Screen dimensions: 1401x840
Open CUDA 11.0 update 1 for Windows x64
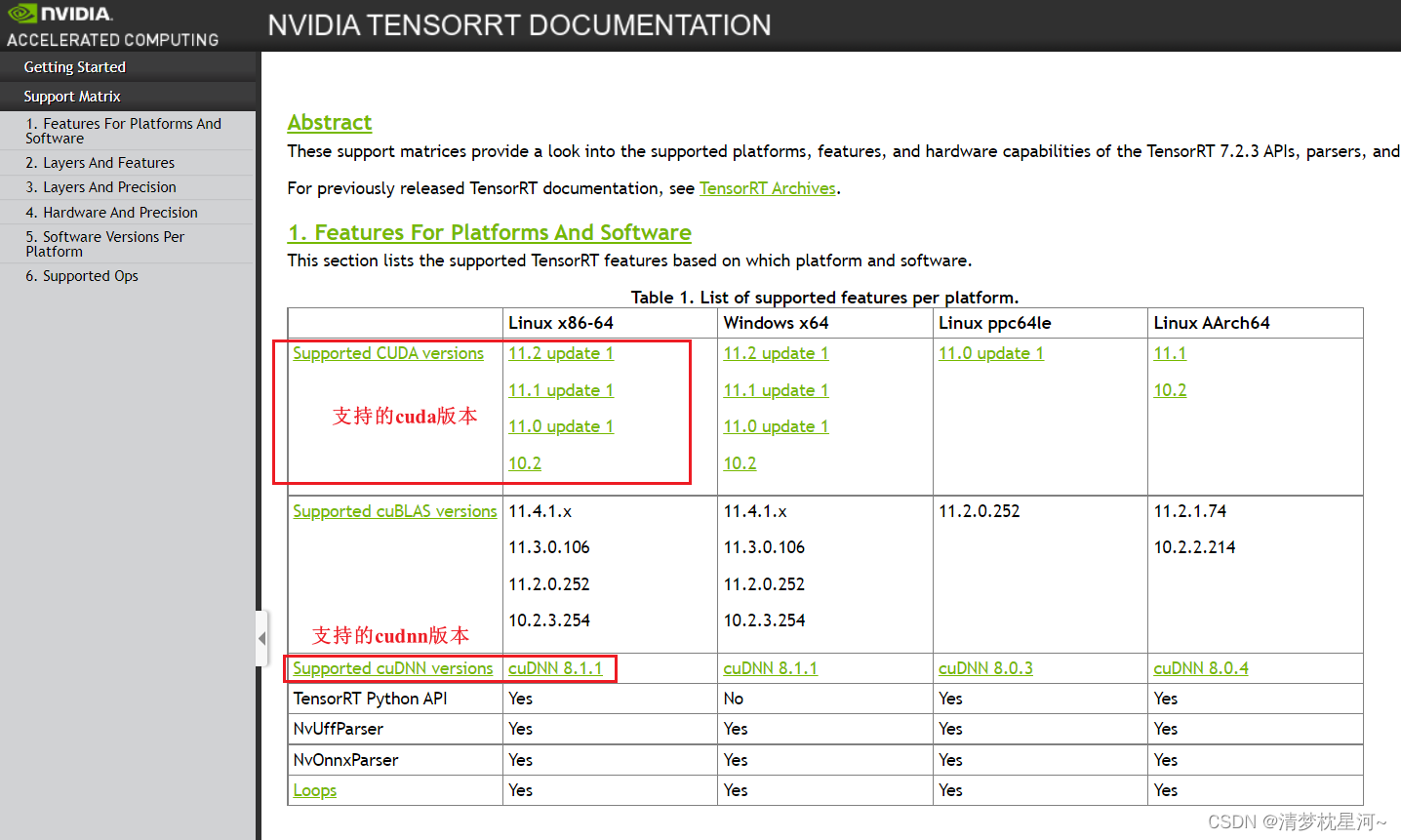(776, 426)
